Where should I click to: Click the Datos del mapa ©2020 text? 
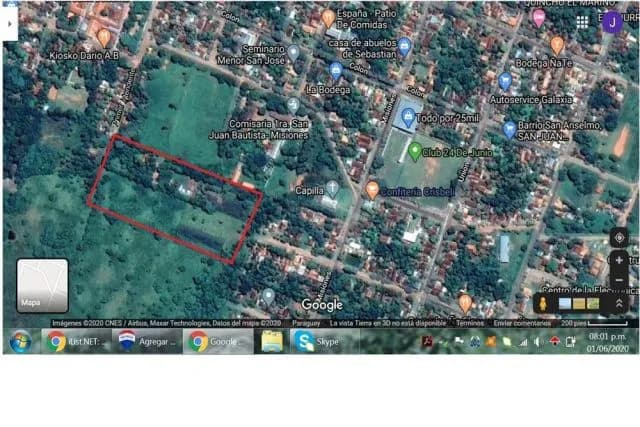249,323
